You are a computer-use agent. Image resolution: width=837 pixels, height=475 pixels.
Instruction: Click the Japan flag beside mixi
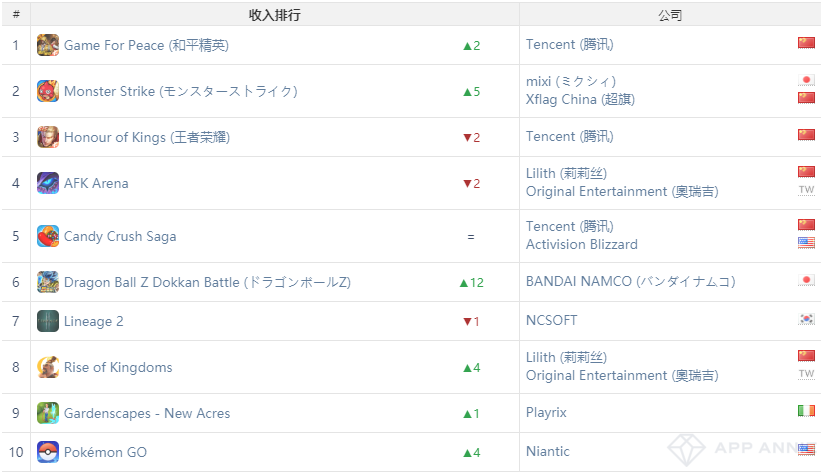coord(806,80)
